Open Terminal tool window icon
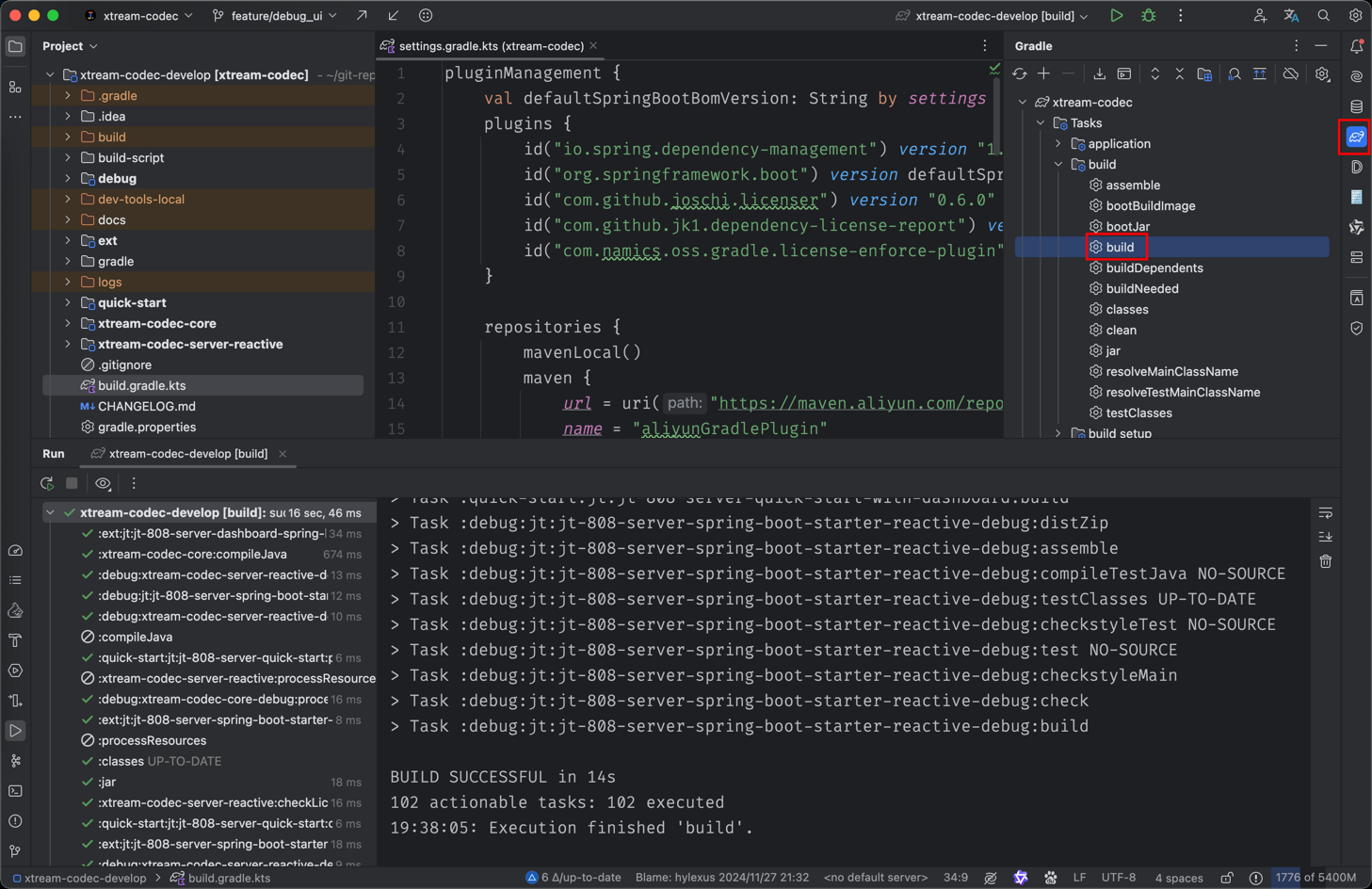This screenshot has width=1372, height=889. 15,791
